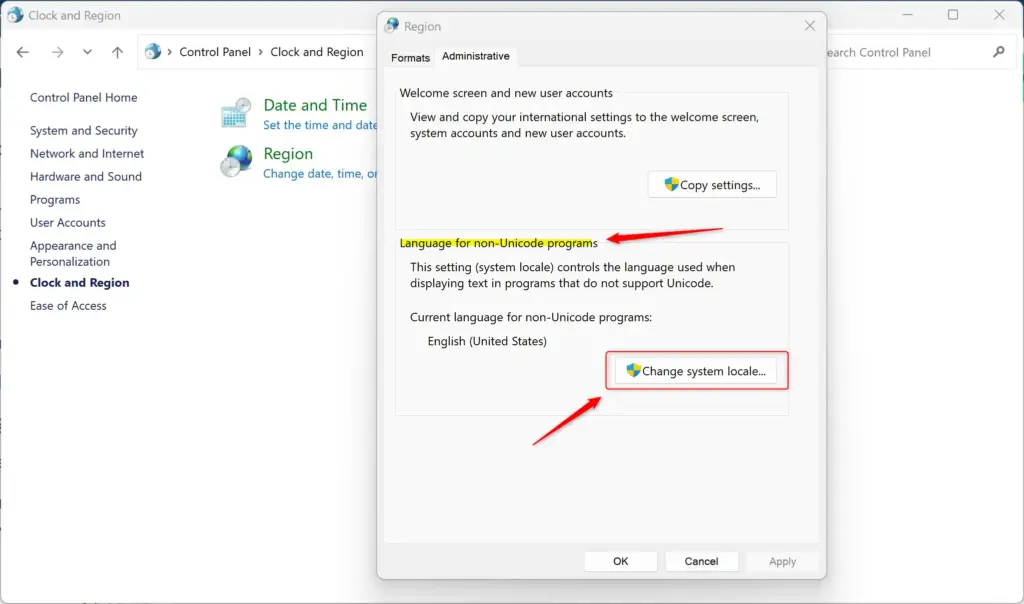The height and width of the screenshot is (604, 1024).
Task: Open Hardware and Sound category
Action: [86, 176]
